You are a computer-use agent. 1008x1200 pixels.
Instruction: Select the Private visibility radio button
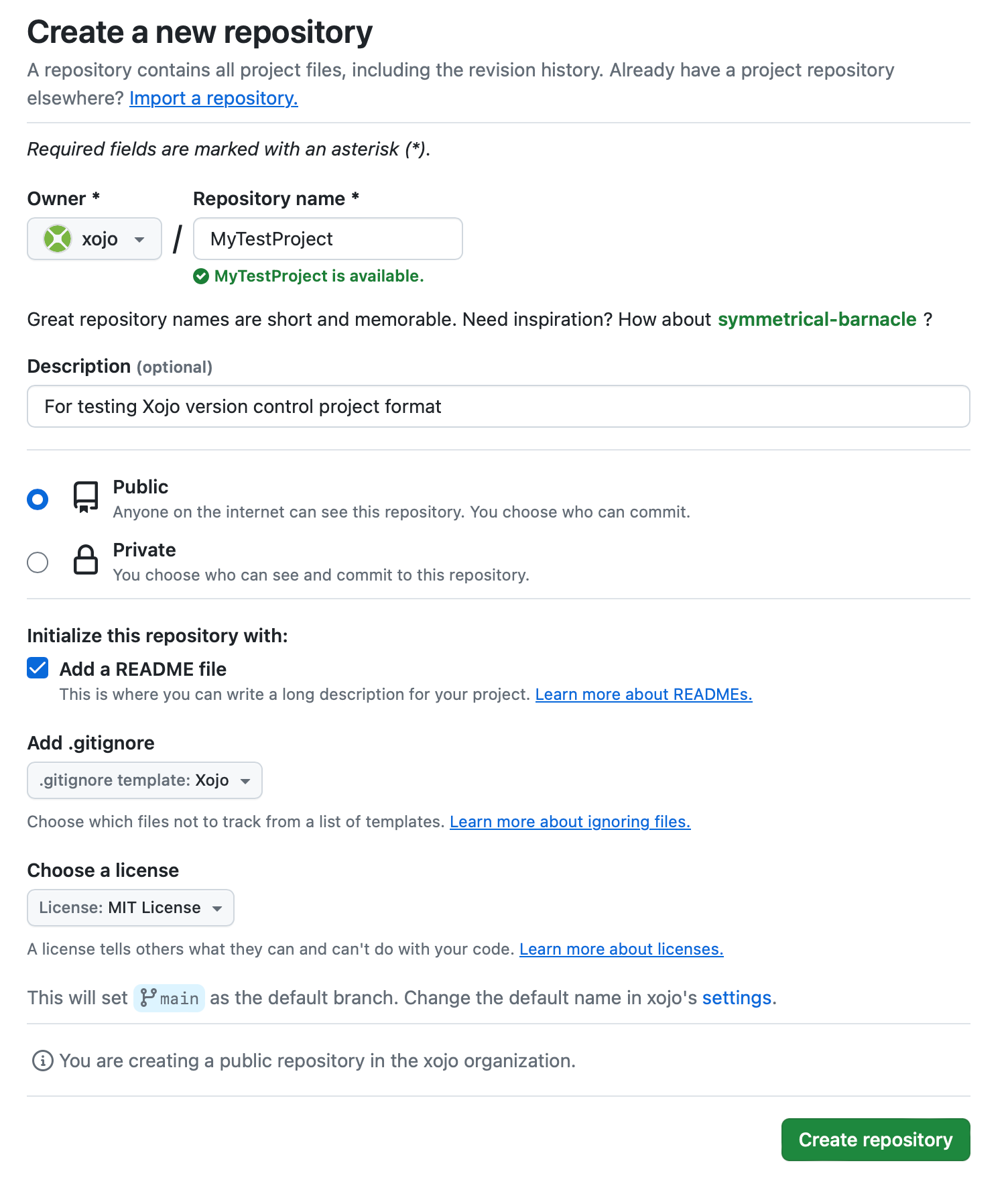(38, 562)
